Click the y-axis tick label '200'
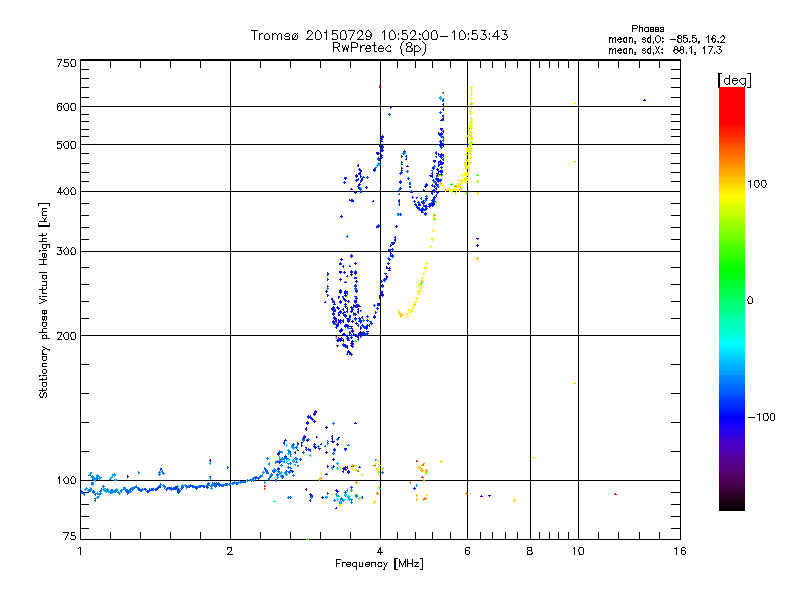This screenshot has height=600, width=800. click(66, 336)
